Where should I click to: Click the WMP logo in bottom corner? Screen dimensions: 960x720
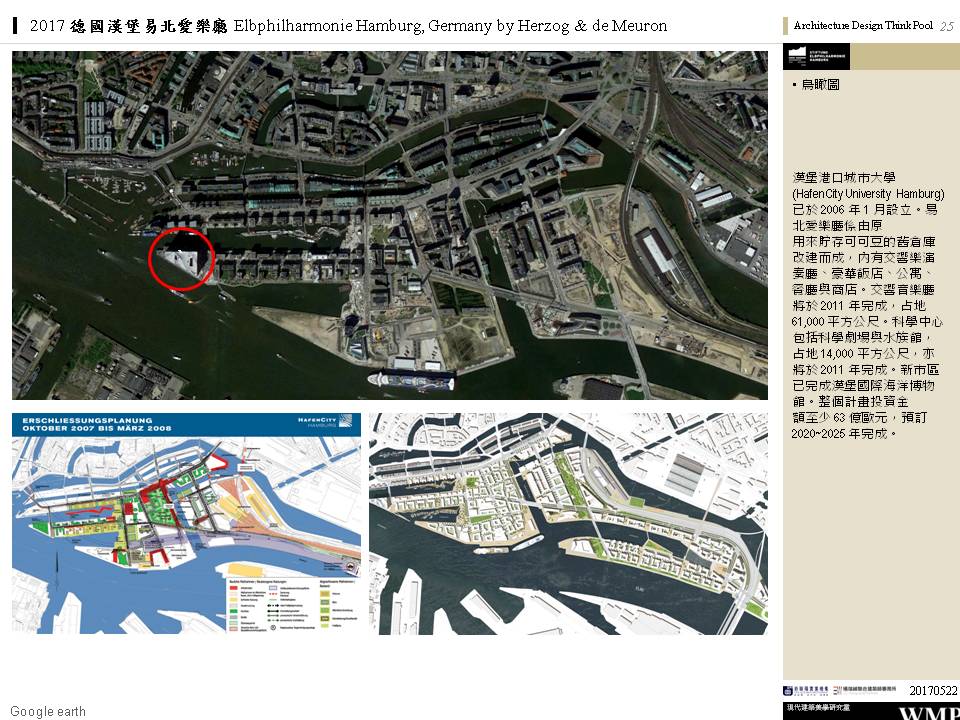coord(928,712)
